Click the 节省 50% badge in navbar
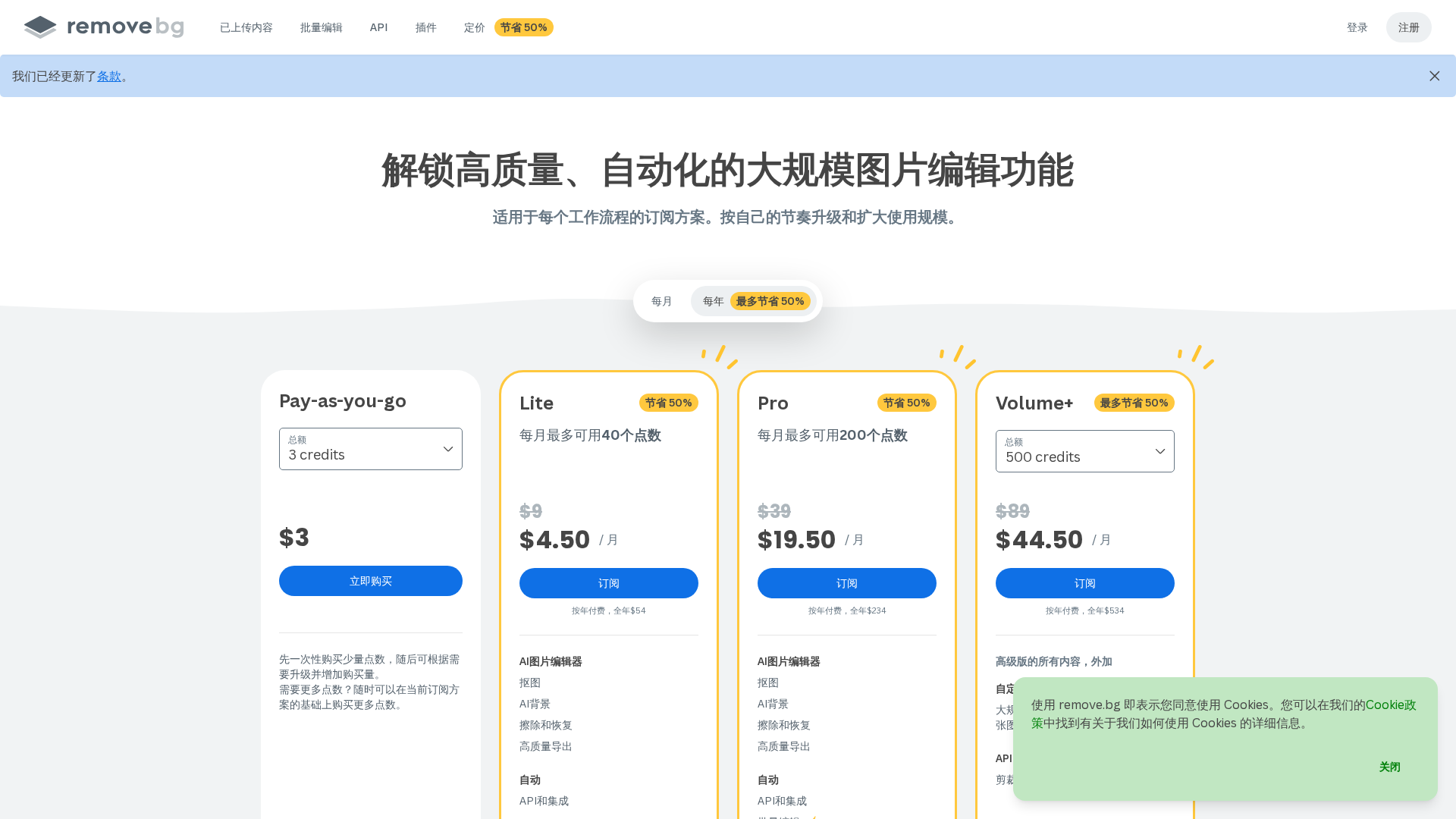 click(523, 27)
